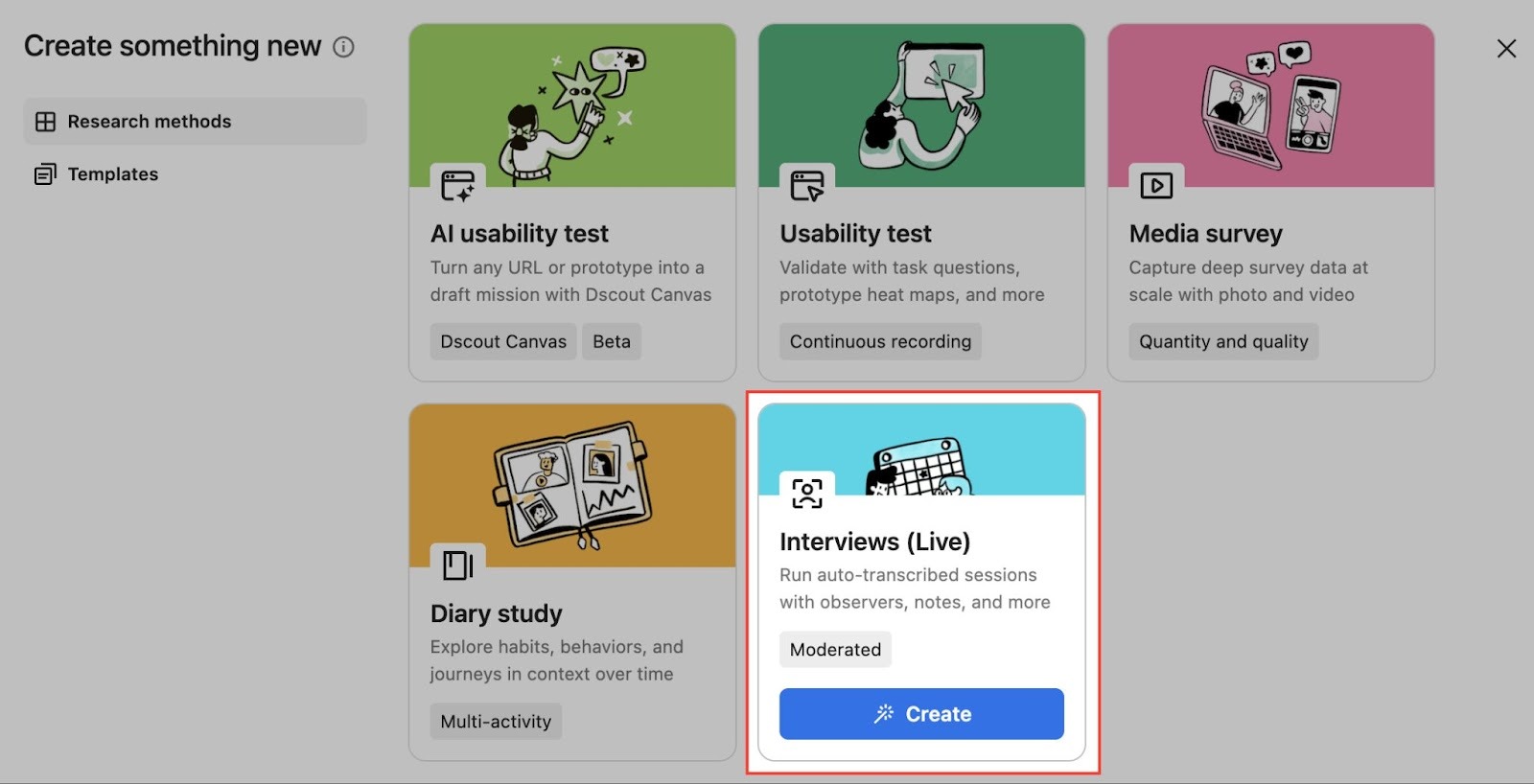
Task: Select the Media survey card illustration
Action: 1270,104
